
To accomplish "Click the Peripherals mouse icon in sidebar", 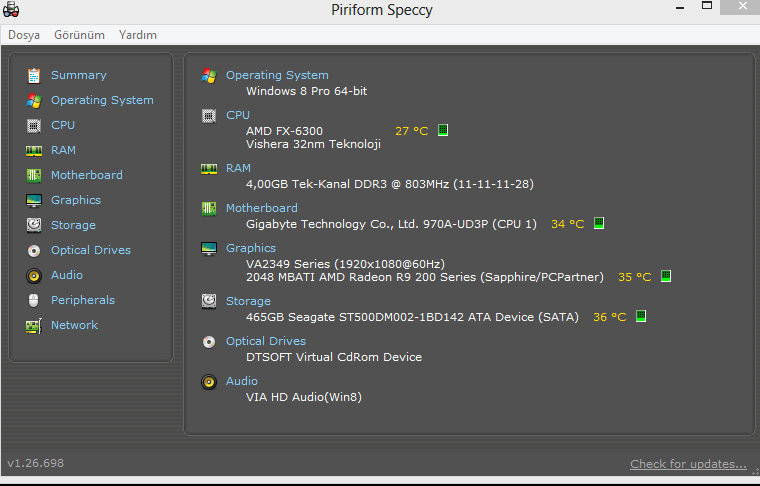I will pos(33,300).
